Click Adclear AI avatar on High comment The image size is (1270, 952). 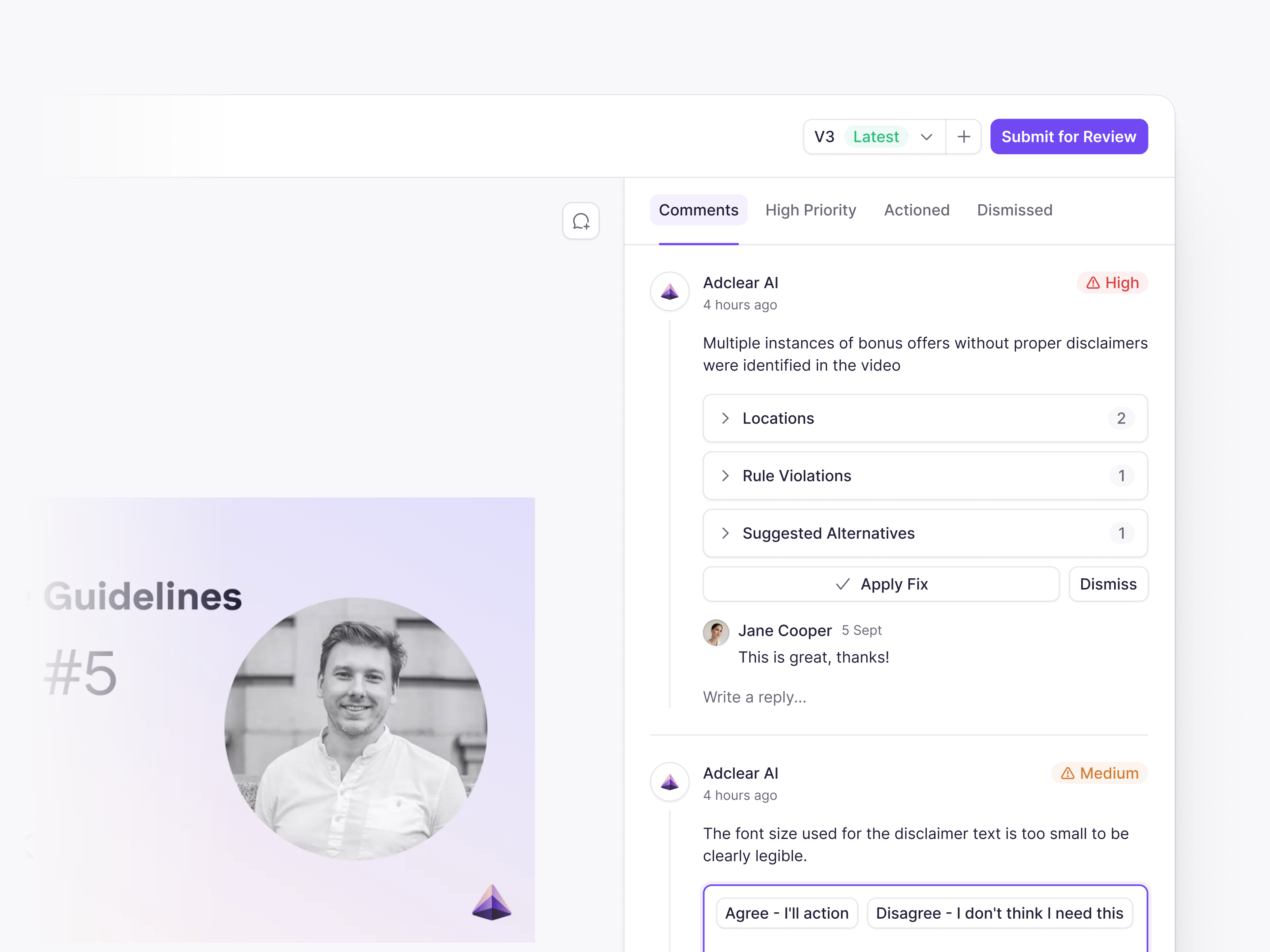point(670,292)
